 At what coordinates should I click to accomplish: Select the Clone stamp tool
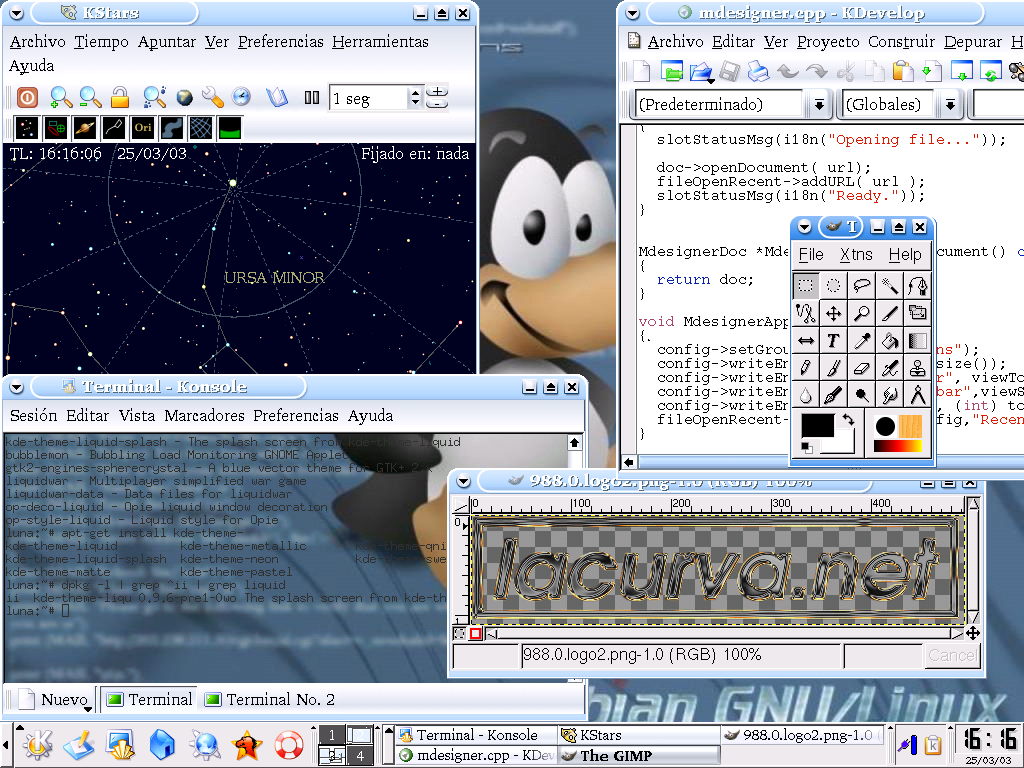(x=918, y=368)
